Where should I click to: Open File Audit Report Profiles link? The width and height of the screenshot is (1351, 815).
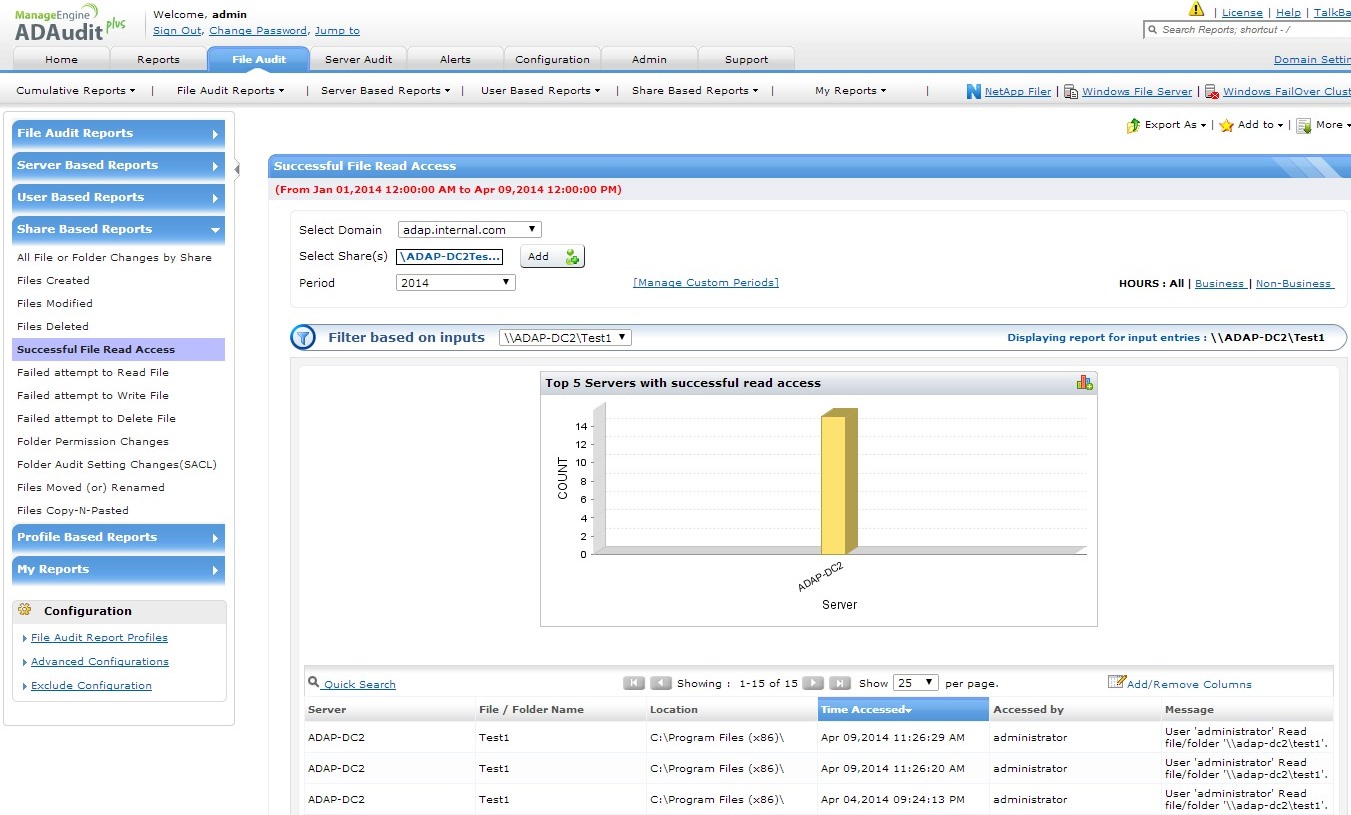(99, 638)
